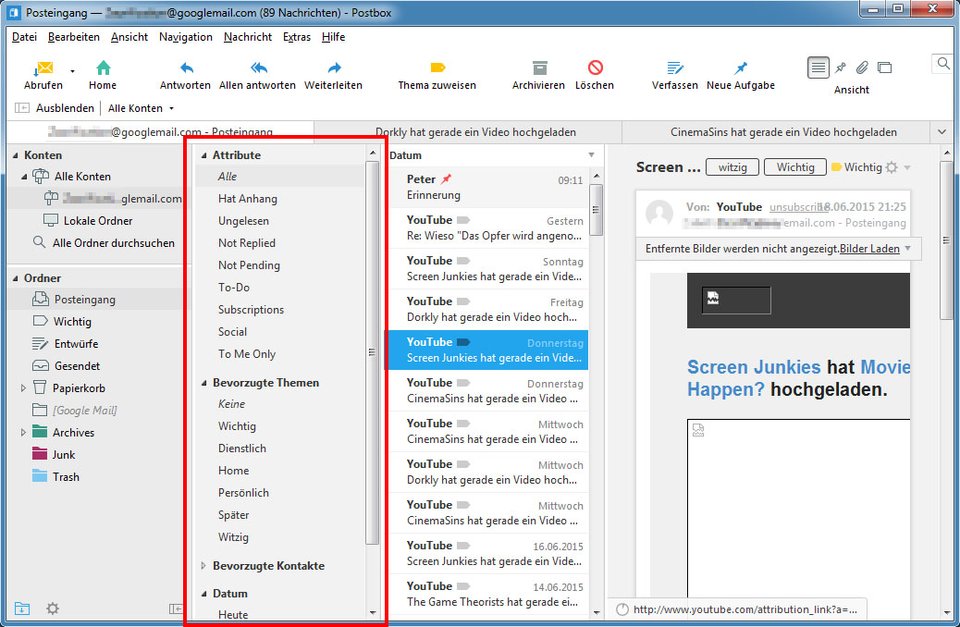Click the witzig topic button

(732, 167)
